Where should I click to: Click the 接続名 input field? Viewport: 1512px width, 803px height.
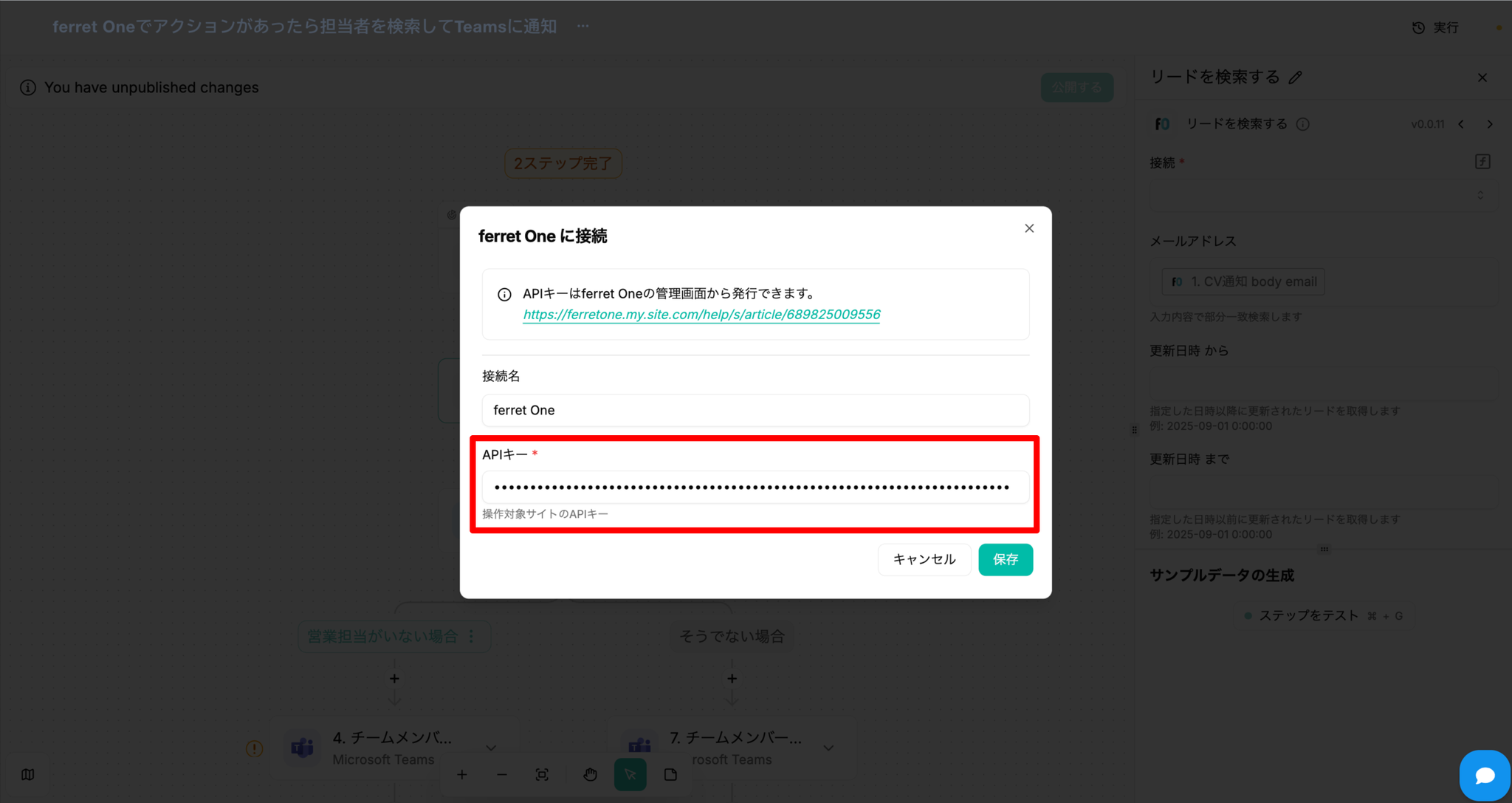tap(755, 410)
